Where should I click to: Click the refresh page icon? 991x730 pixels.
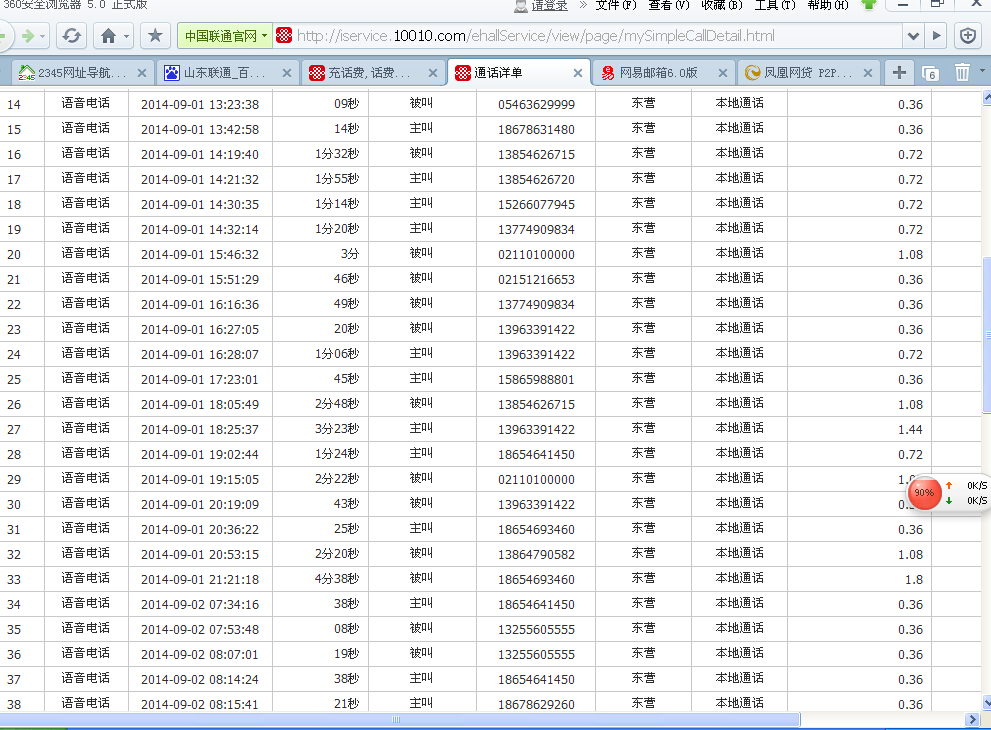[x=71, y=36]
